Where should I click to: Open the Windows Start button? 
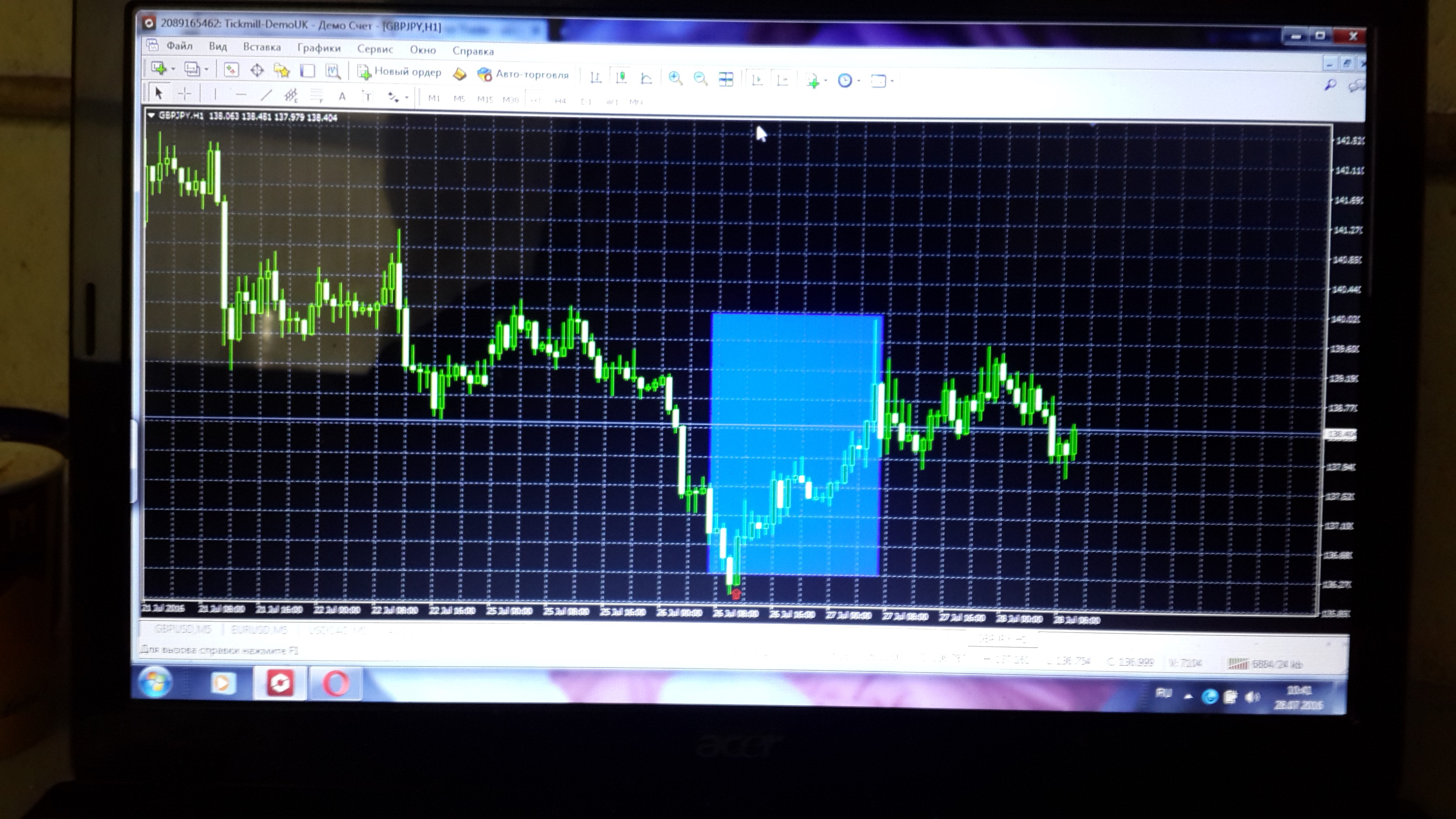point(155,682)
